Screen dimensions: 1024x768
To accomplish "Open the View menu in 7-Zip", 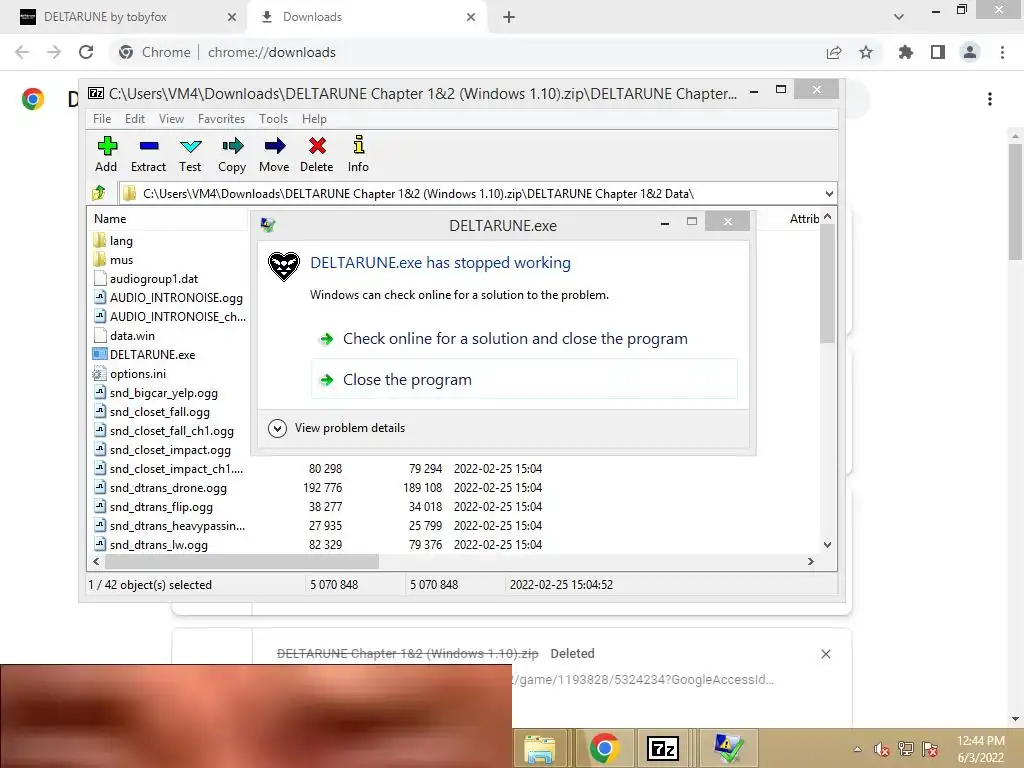I will [171, 119].
